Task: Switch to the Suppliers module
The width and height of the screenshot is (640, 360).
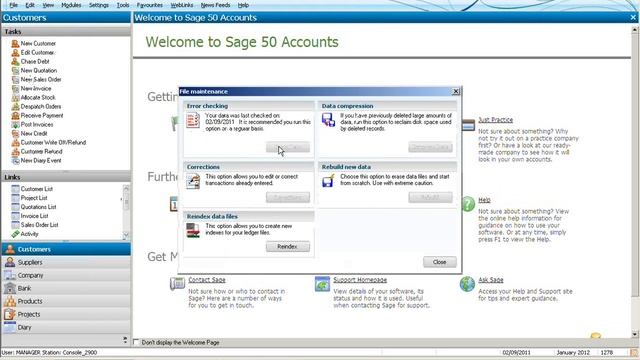Action: tap(66, 262)
